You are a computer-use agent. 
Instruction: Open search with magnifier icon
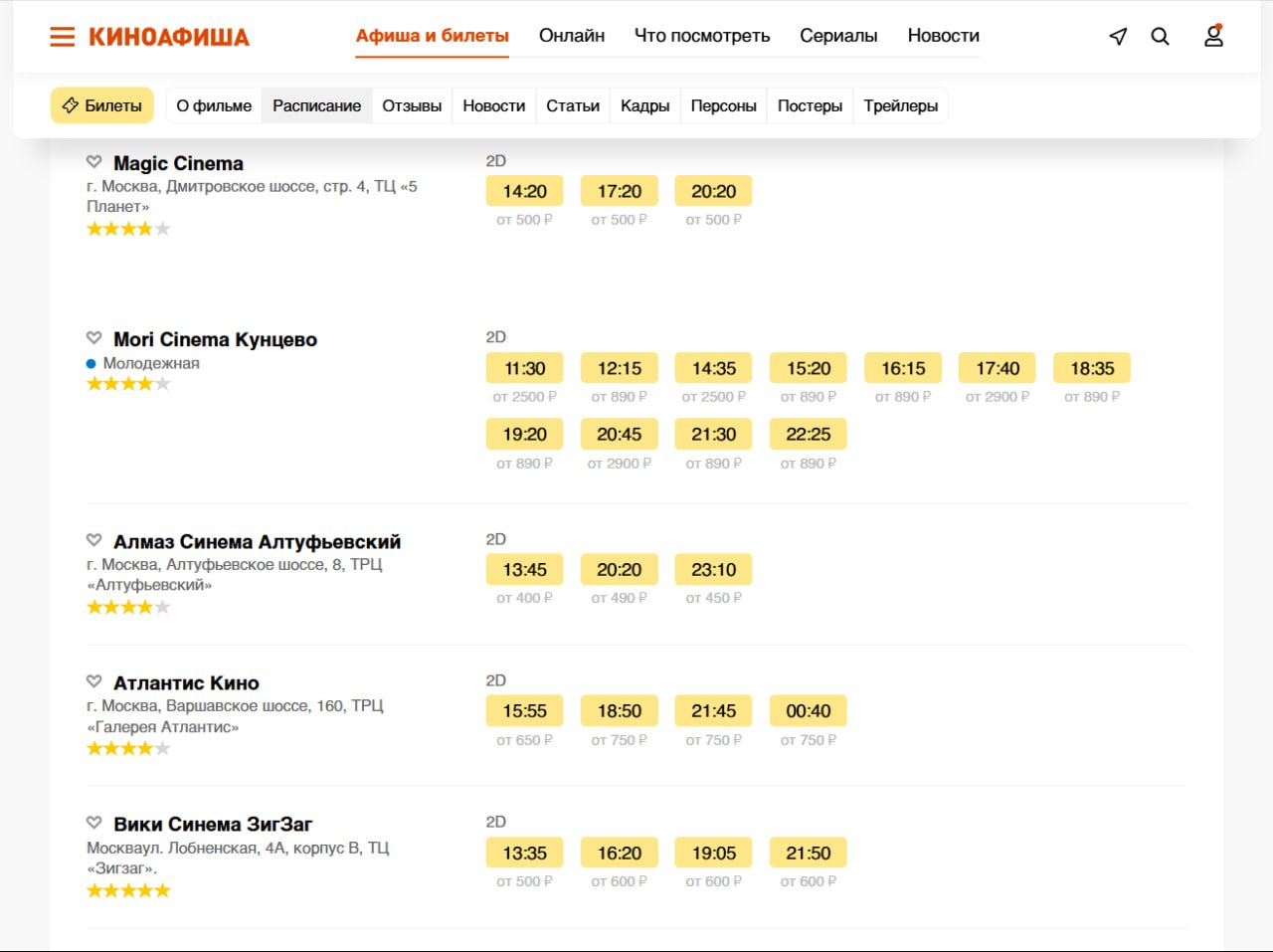click(1160, 37)
